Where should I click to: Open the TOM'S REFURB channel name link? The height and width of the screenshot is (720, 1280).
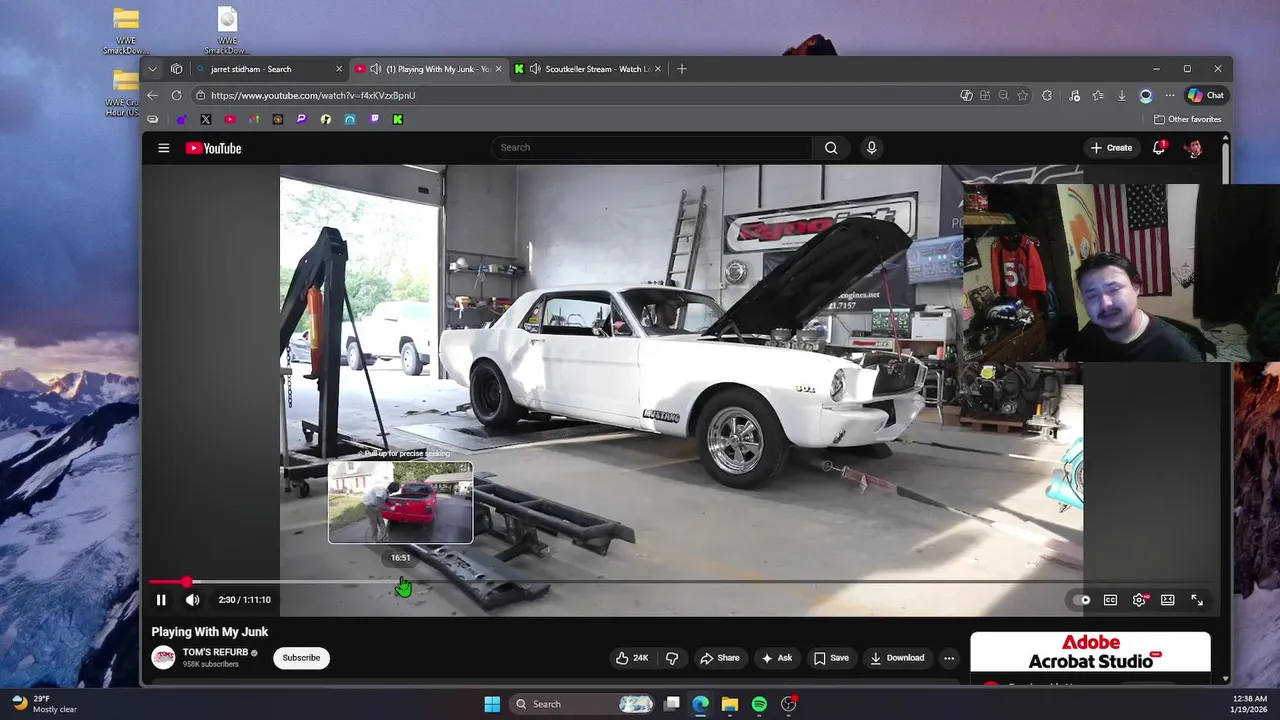215,652
